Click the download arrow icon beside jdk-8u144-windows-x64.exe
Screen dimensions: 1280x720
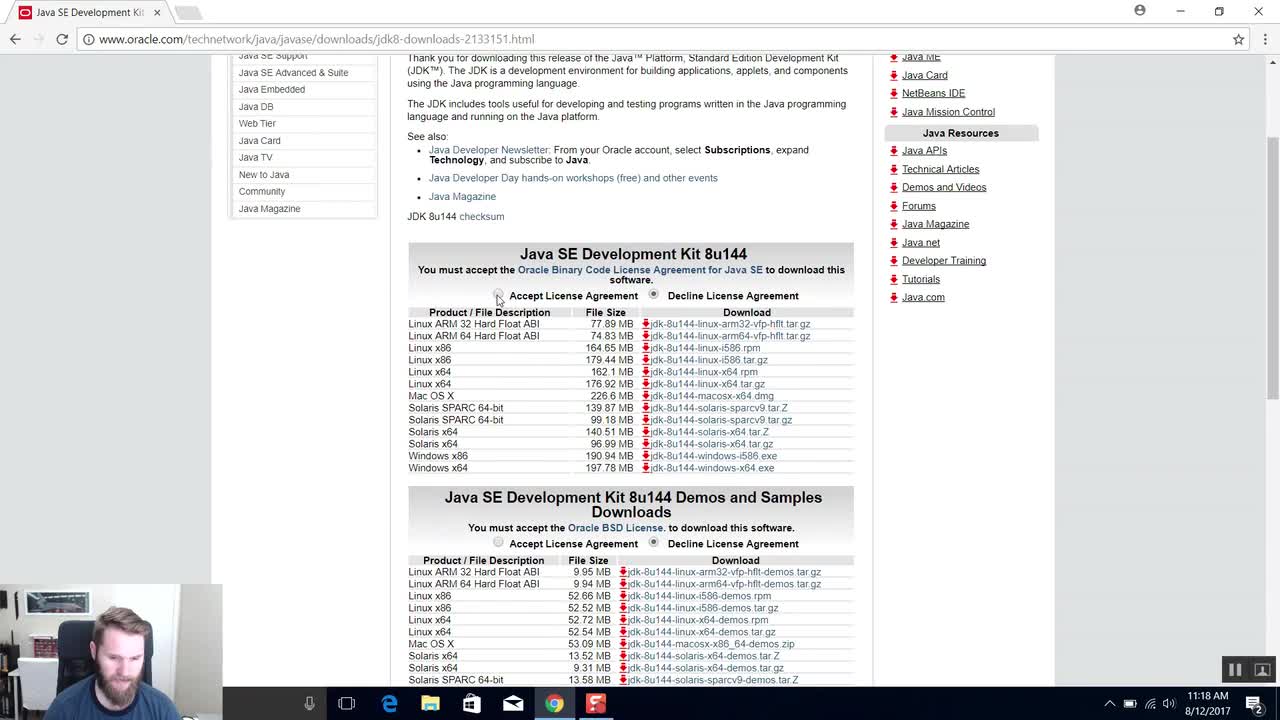click(646, 468)
